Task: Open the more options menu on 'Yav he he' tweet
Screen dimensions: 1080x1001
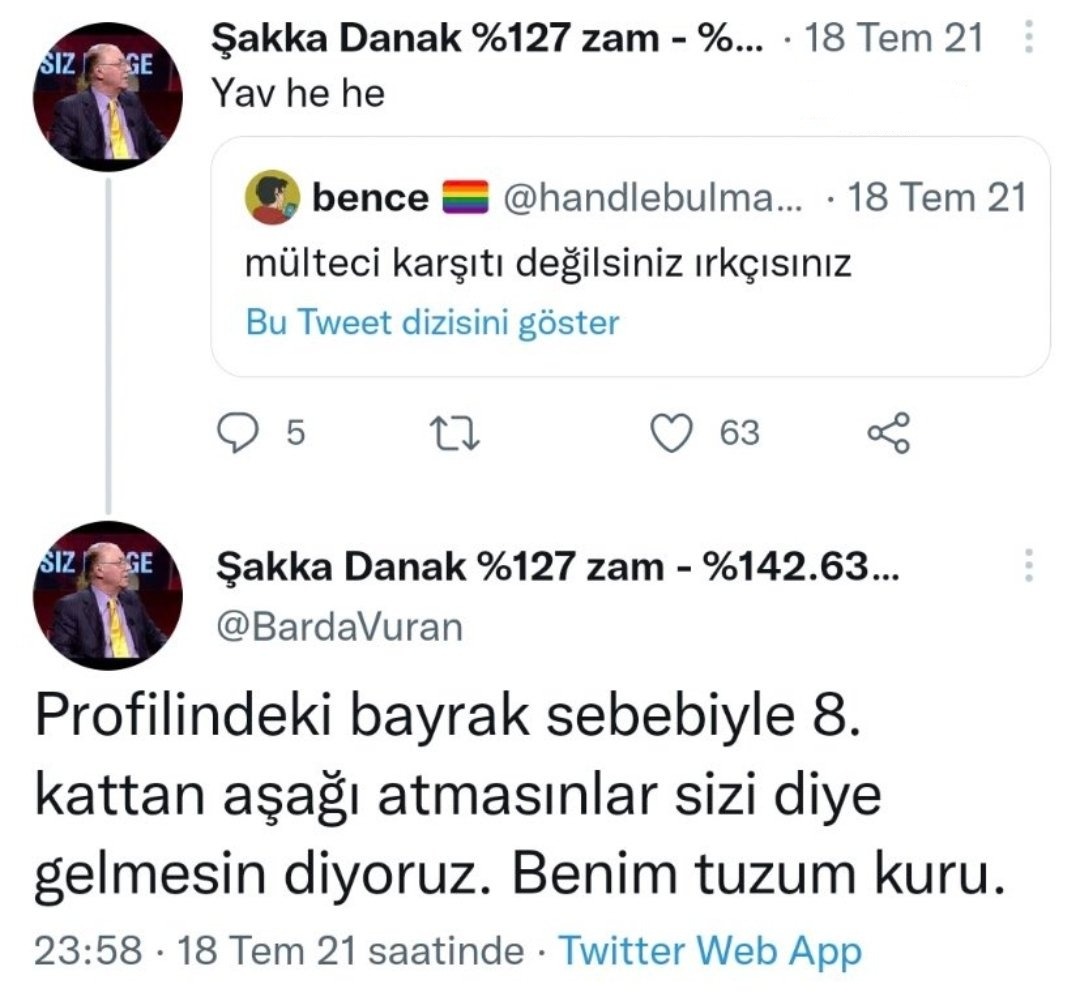Action: coord(1031,41)
